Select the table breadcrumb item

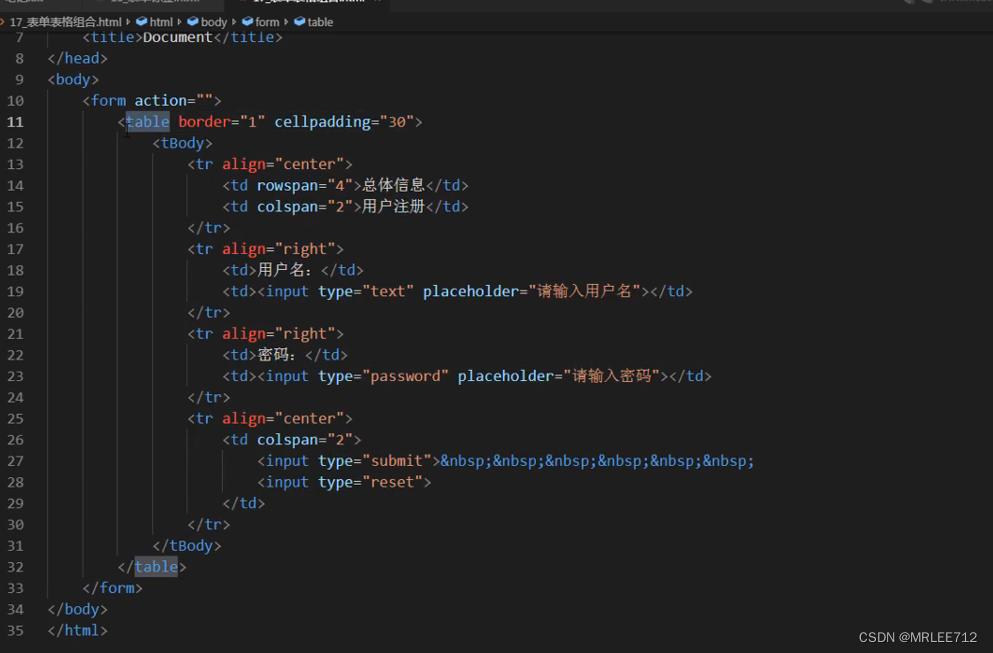(x=313, y=22)
